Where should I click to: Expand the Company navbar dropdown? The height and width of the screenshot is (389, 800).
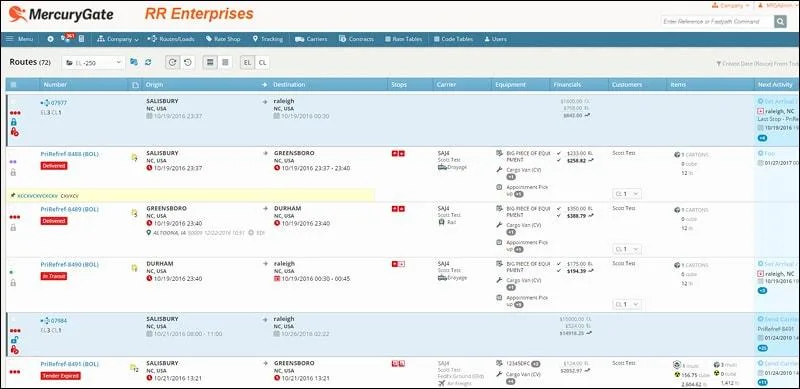(118, 39)
